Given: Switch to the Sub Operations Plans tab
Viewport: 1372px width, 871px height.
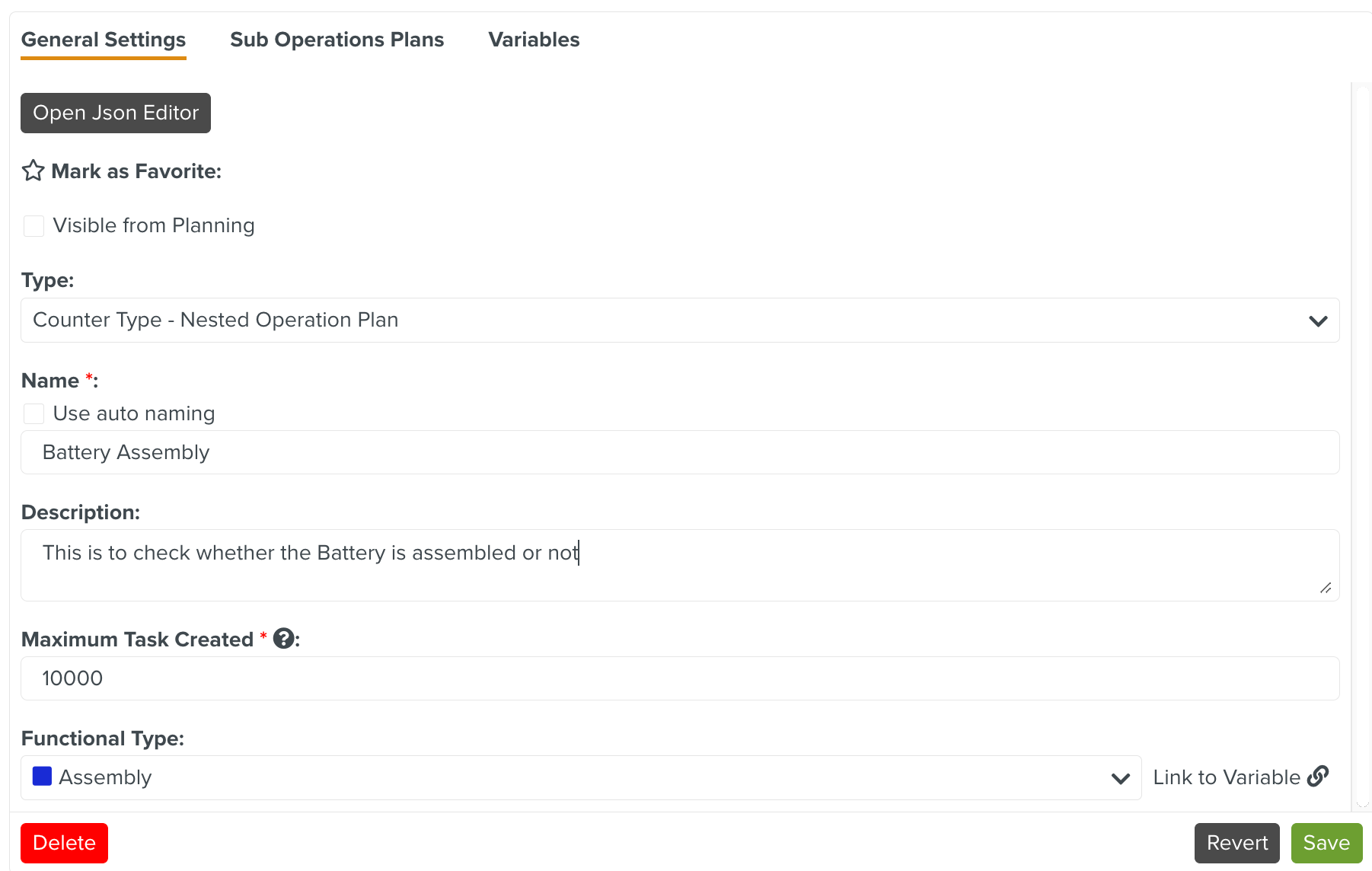Looking at the screenshot, I should [337, 40].
